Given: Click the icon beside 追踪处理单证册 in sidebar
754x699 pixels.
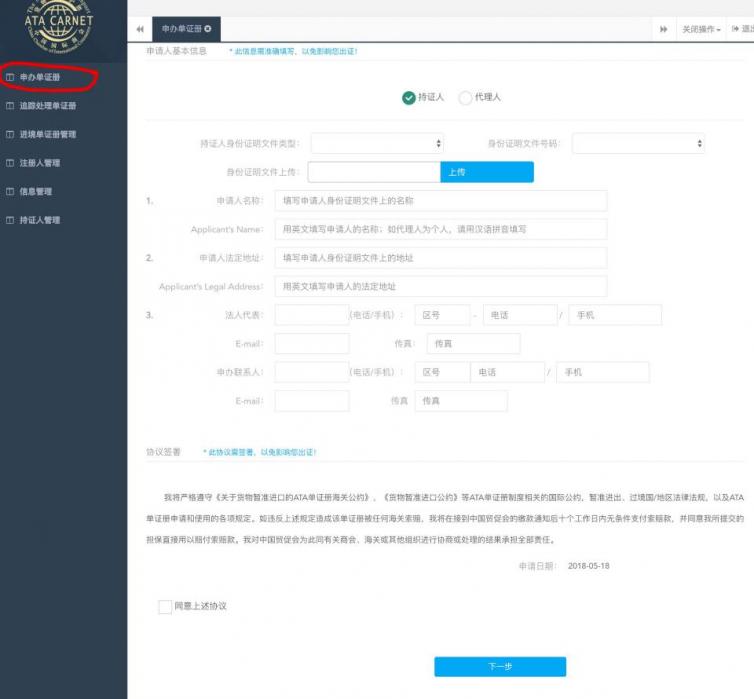Looking at the screenshot, I should click(10, 106).
